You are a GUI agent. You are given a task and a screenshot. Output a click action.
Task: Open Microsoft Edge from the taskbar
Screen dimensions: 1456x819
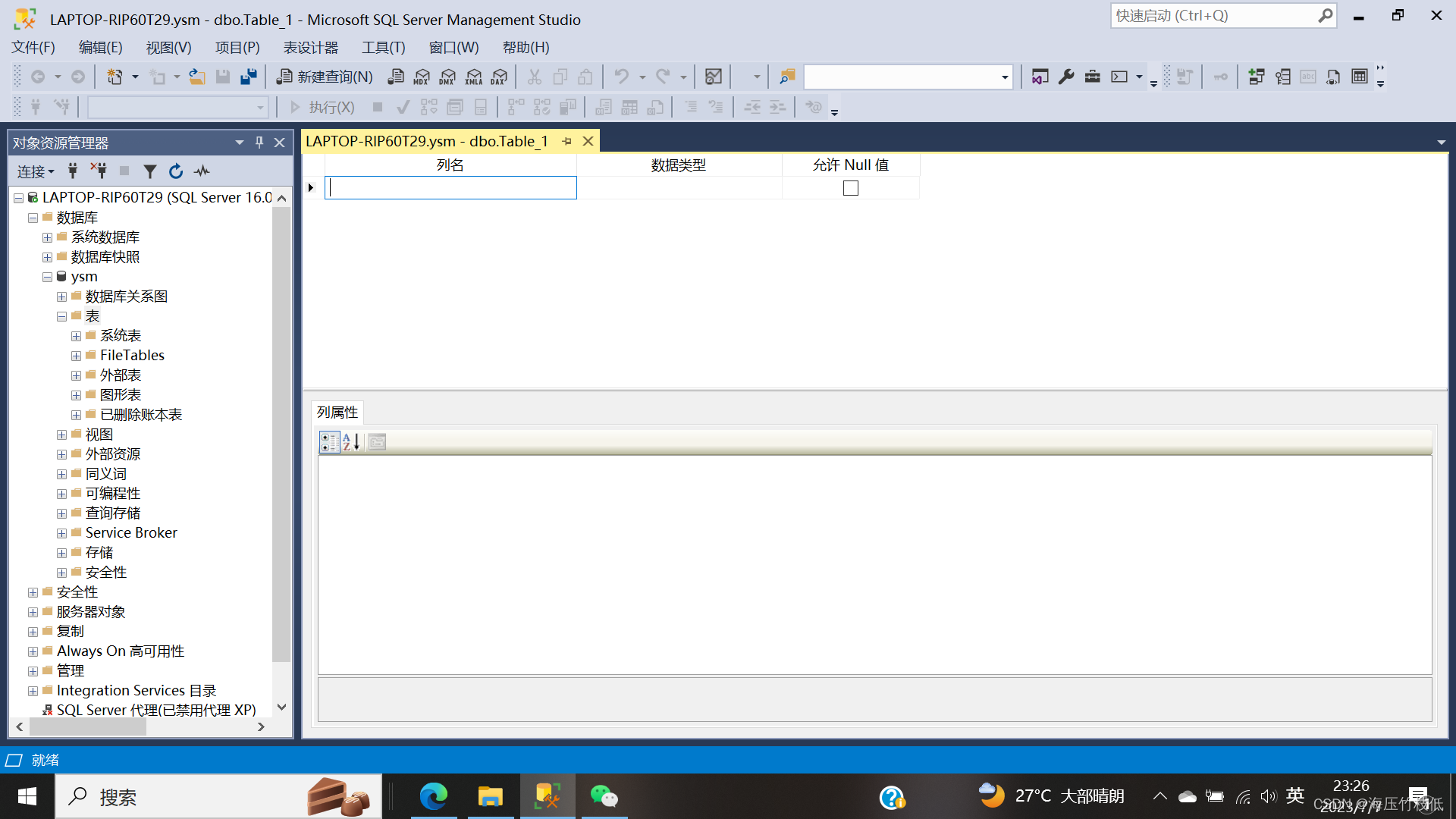click(433, 796)
